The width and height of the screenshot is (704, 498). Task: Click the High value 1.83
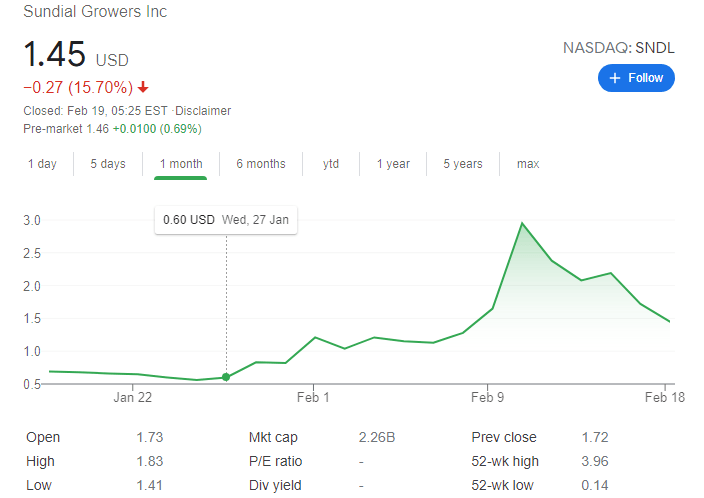[x=150, y=461]
